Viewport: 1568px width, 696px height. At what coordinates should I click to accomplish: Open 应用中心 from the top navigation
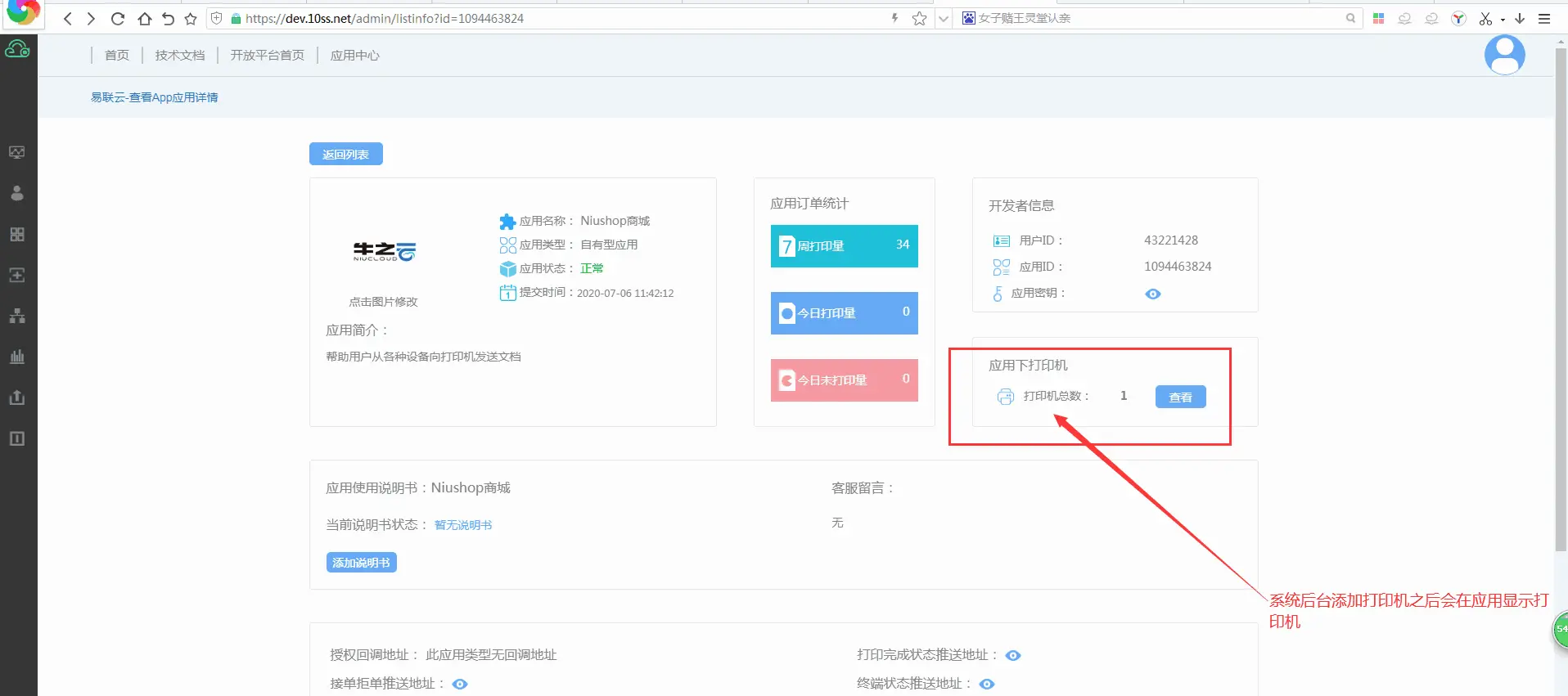coord(354,55)
